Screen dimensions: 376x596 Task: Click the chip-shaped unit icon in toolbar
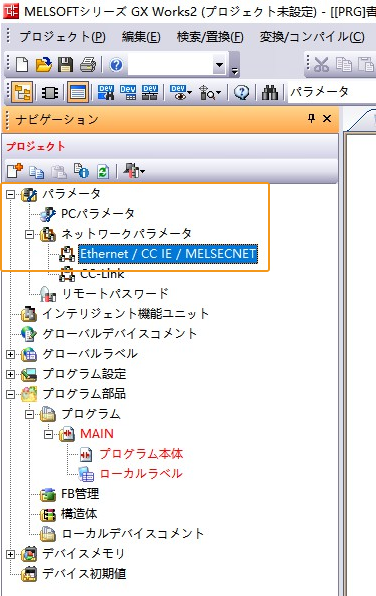click(50, 93)
